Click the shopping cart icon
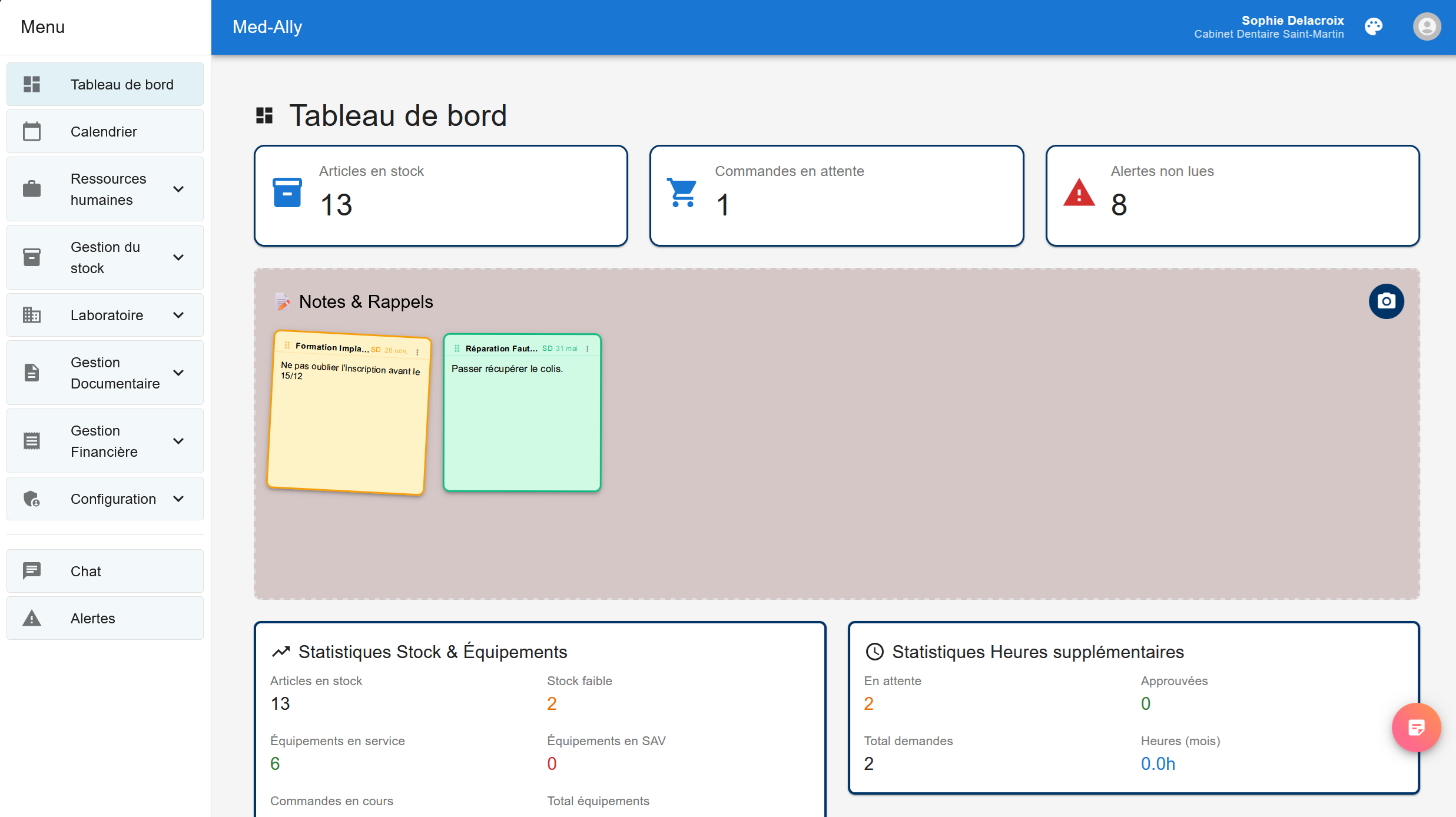The height and width of the screenshot is (817, 1456). pyautogui.click(x=682, y=192)
